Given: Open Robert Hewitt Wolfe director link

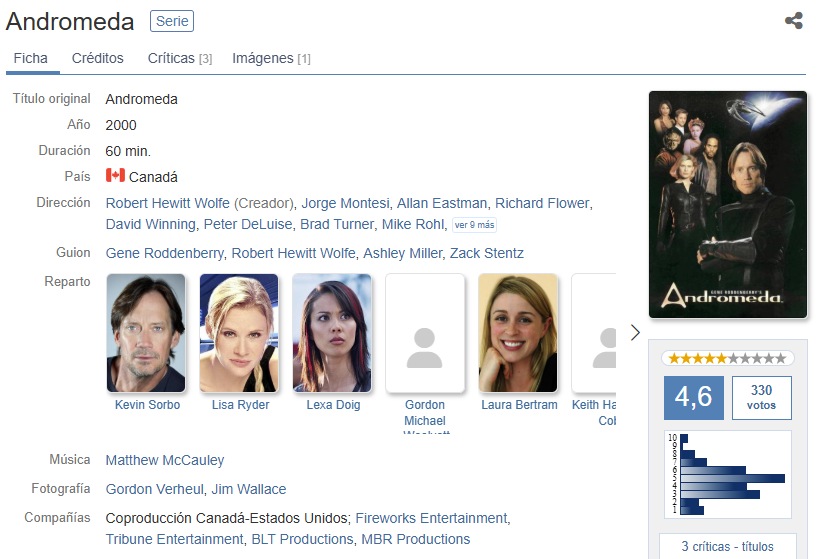Looking at the screenshot, I should tap(167, 203).
